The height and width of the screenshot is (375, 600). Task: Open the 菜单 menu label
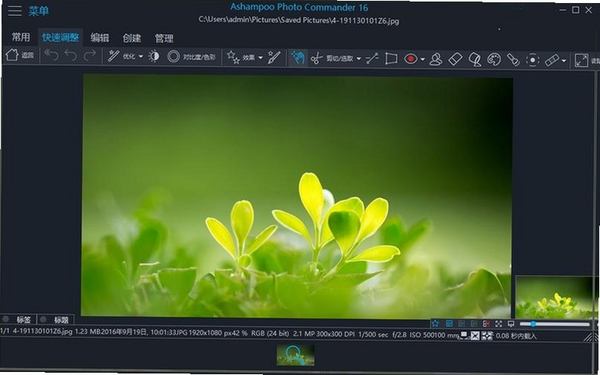38,11
